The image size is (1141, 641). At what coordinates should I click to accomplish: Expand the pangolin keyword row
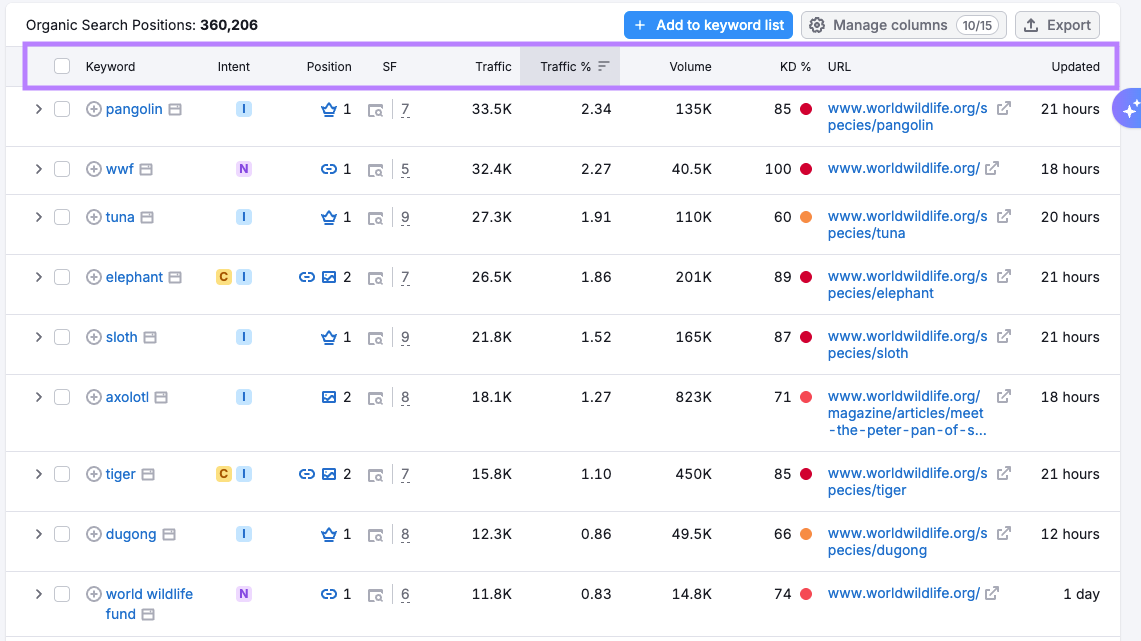(x=39, y=109)
